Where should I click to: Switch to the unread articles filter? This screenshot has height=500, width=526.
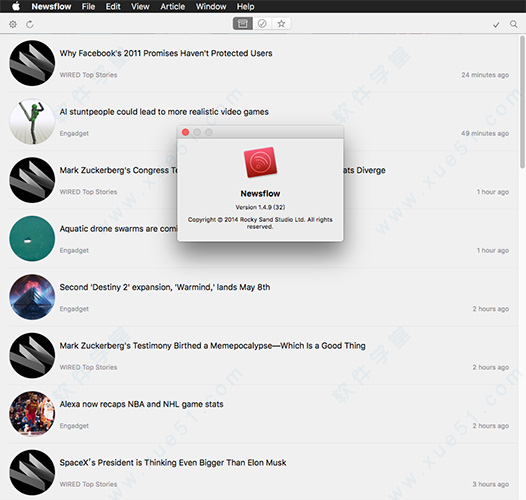click(262, 24)
